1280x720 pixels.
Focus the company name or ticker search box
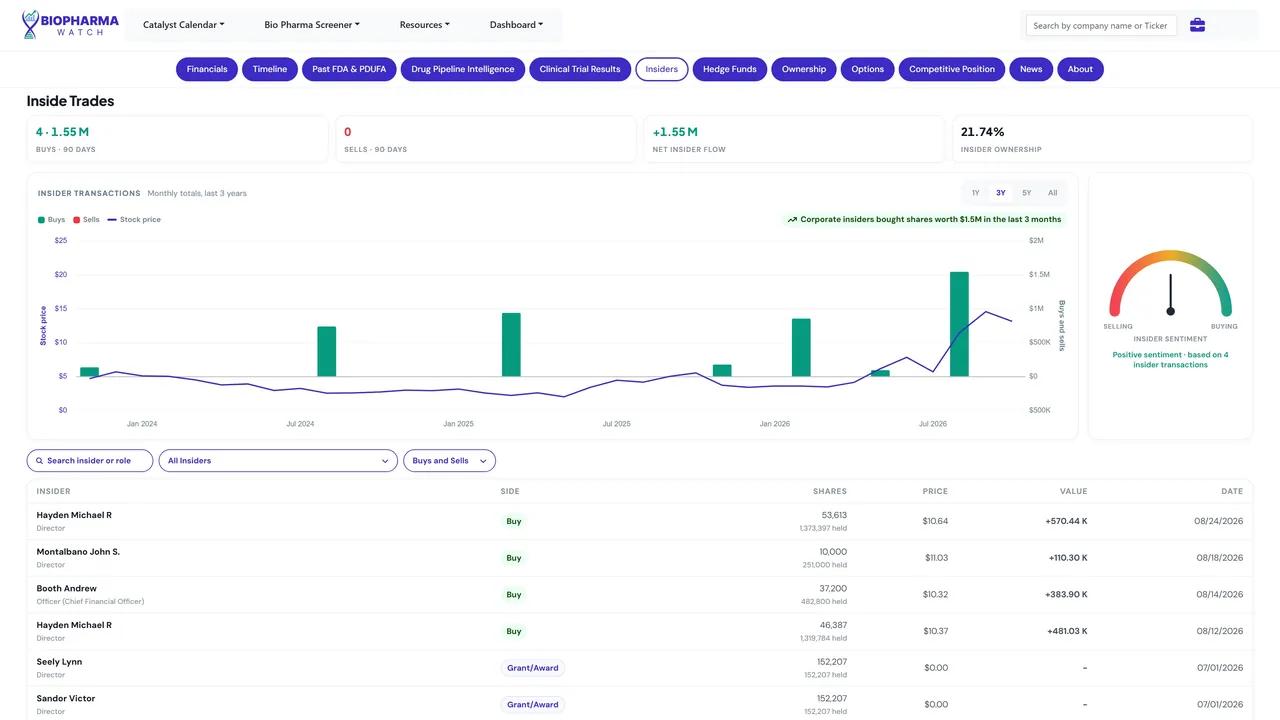[x=1101, y=26]
